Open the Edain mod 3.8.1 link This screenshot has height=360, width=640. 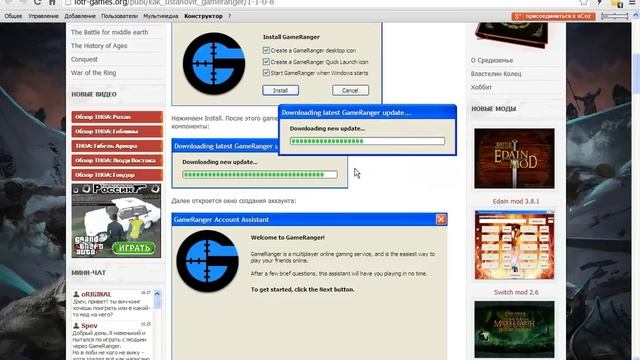point(516,201)
